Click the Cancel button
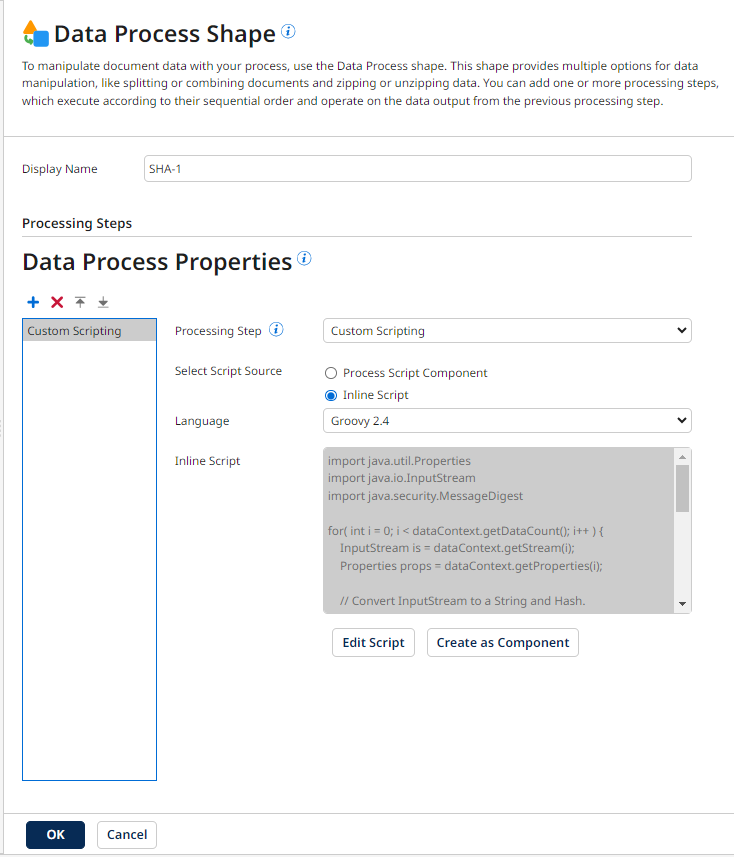Screen dimensions: 734x857 click(127, 835)
